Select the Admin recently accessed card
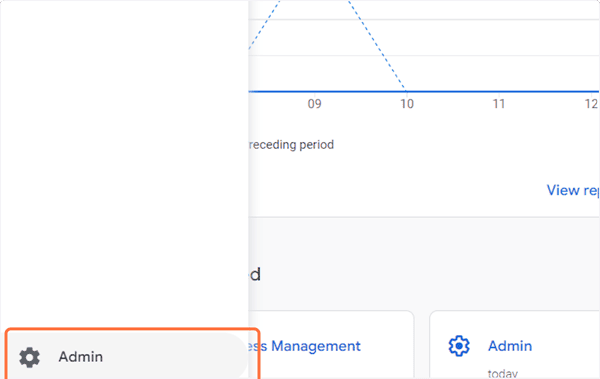This screenshot has height=379, width=600. tap(515, 345)
